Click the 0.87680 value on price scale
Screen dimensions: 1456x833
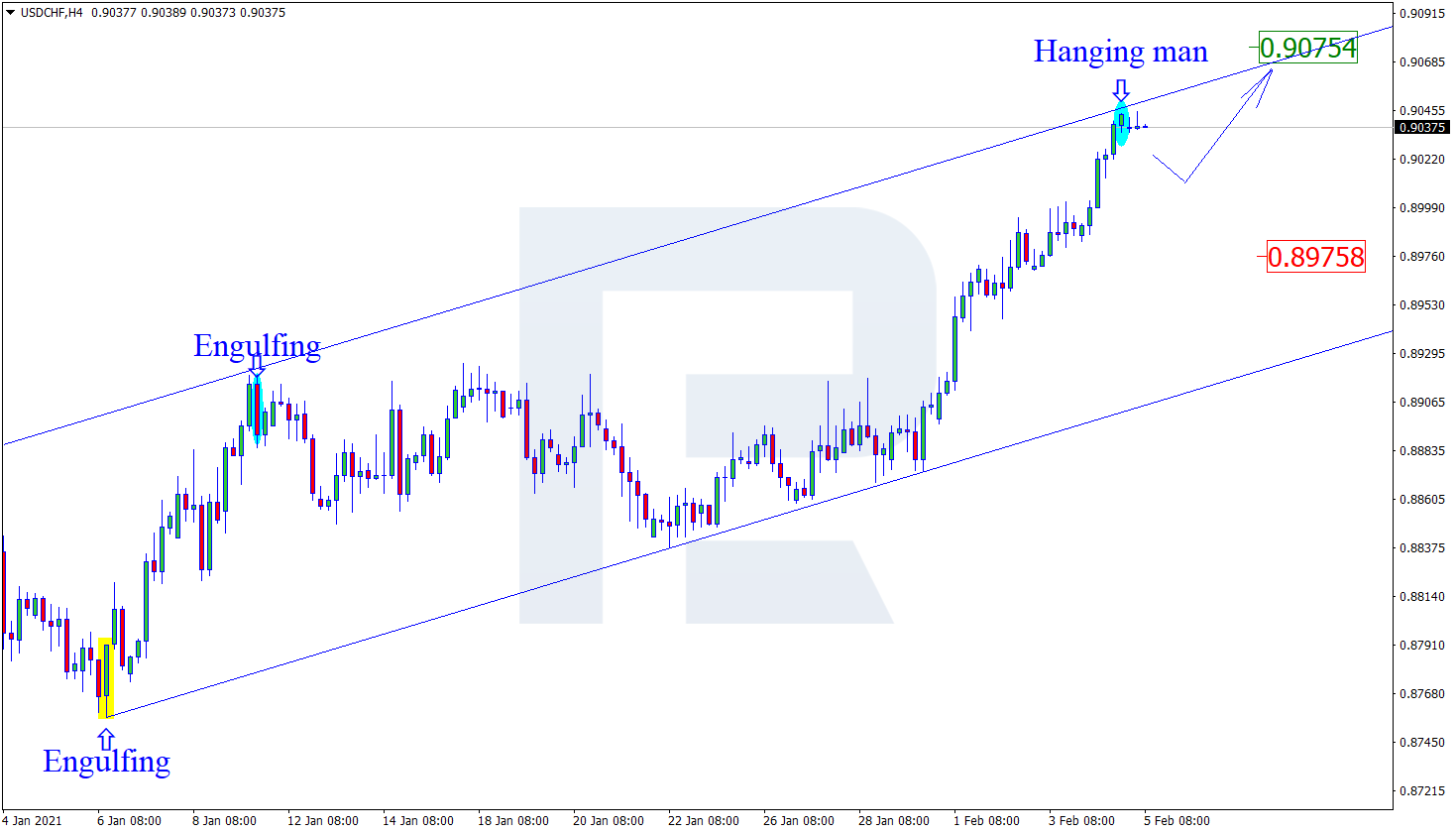coord(1422,694)
